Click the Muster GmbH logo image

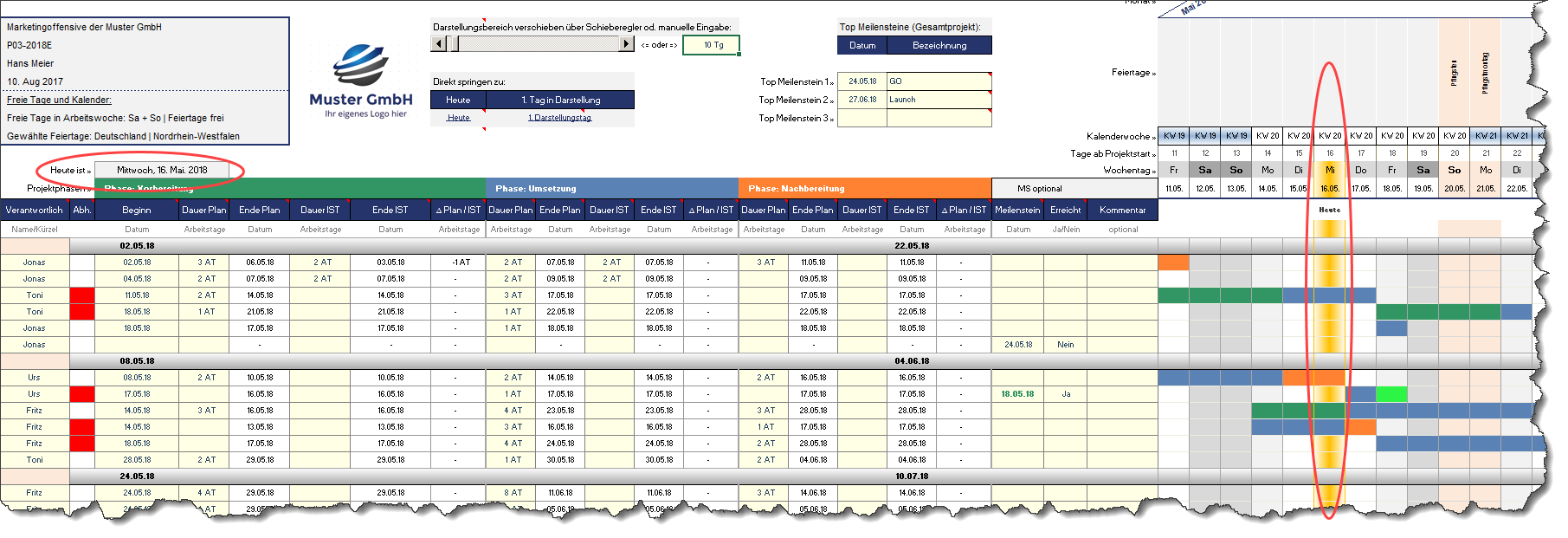360,81
